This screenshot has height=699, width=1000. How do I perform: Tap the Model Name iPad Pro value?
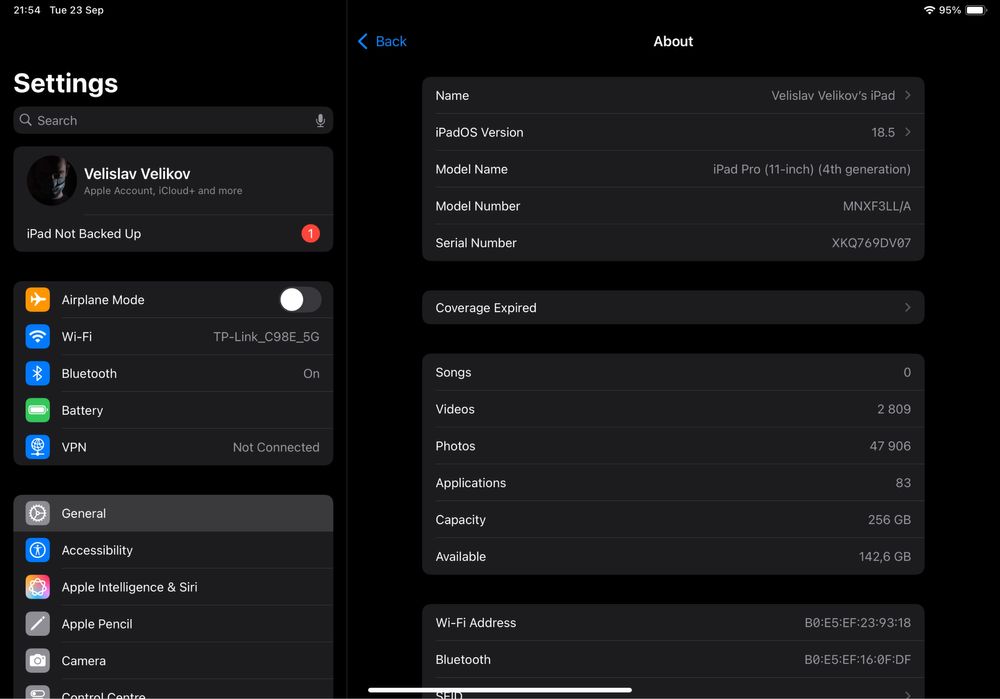tap(811, 169)
